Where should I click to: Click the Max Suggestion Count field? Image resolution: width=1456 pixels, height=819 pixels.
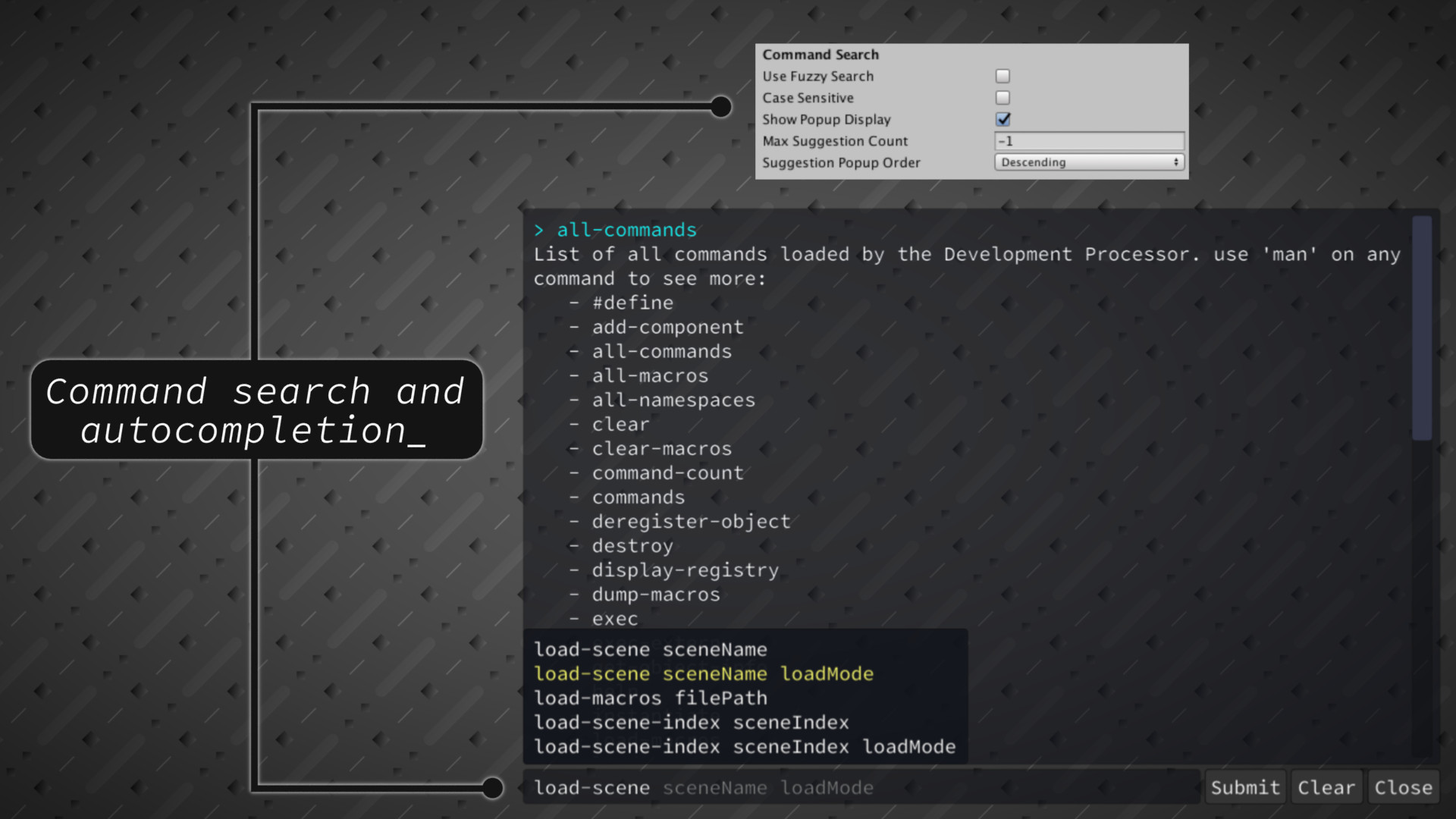click(x=1088, y=141)
